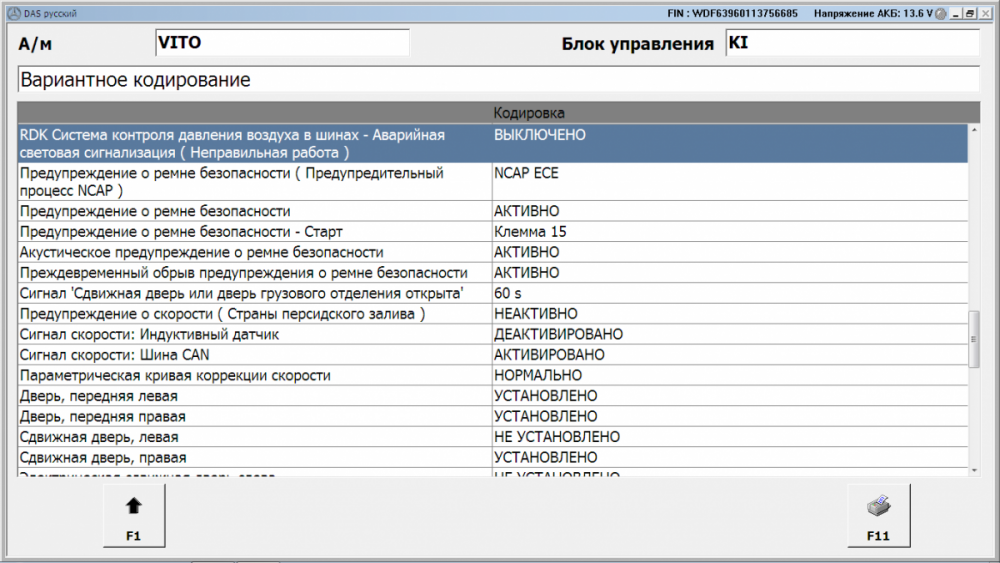1000x563 pixels.
Task: Click the 'Клемма 15' value
Action: pos(530,231)
